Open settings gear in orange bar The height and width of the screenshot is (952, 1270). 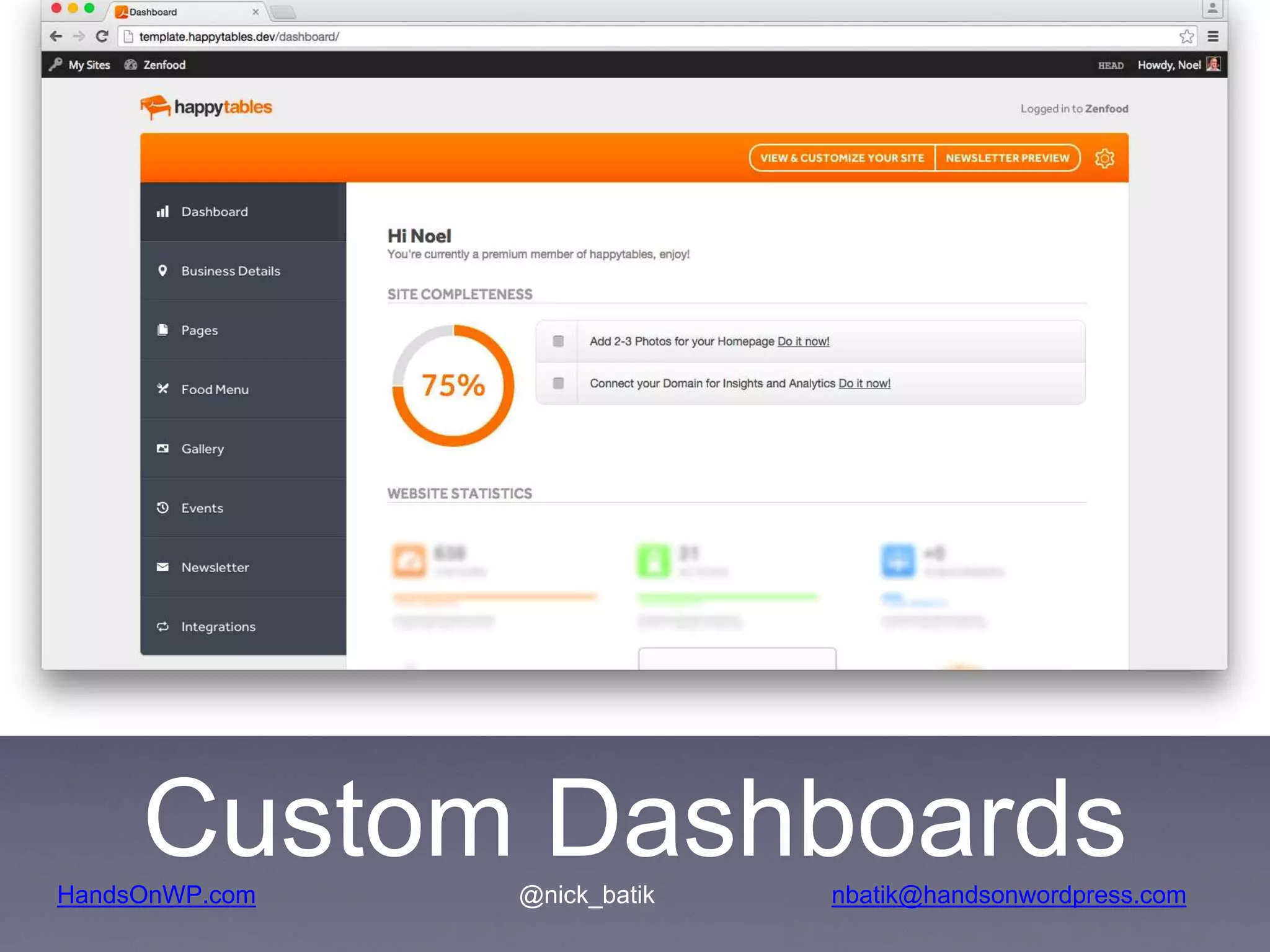click(1104, 159)
